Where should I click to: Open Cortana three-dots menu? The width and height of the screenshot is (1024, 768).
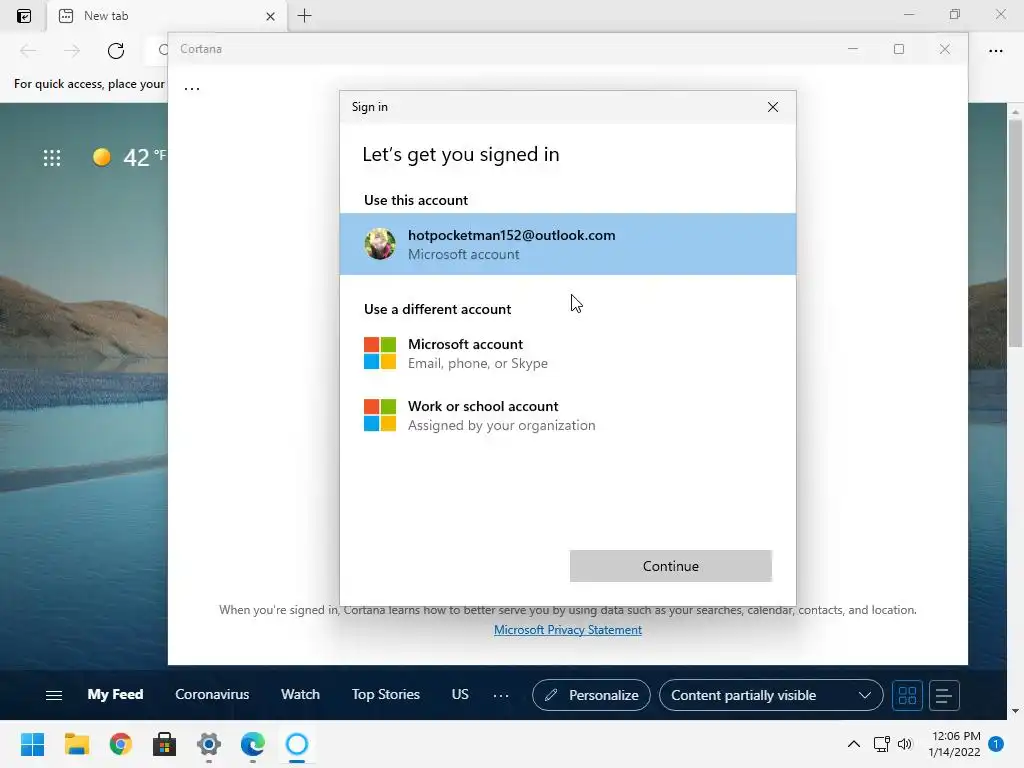pos(192,88)
